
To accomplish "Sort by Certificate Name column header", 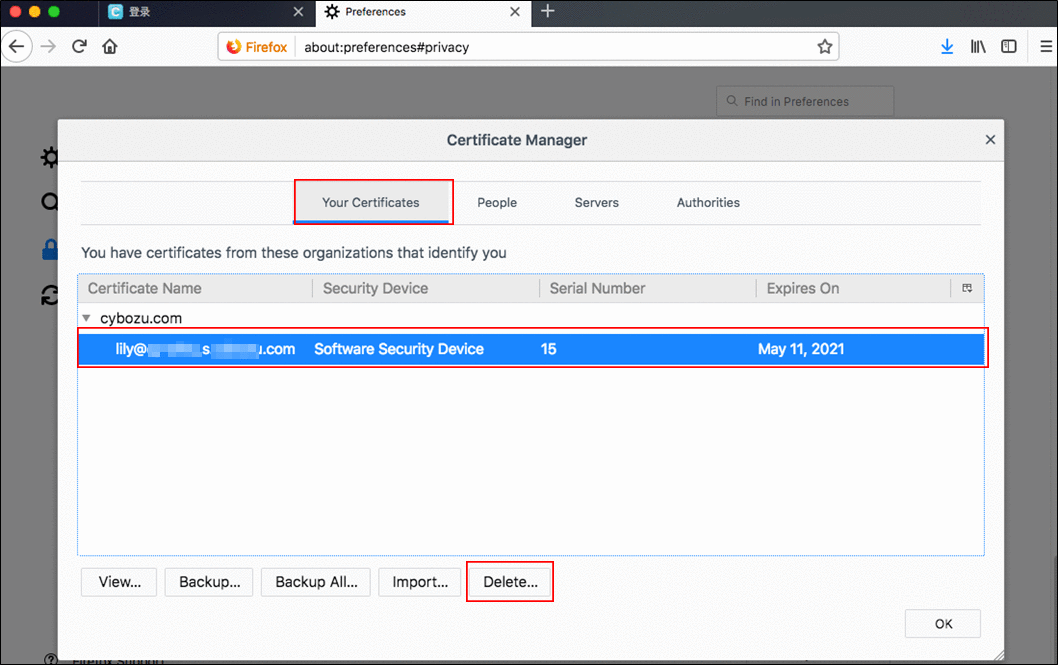I will pyautogui.click(x=195, y=289).
